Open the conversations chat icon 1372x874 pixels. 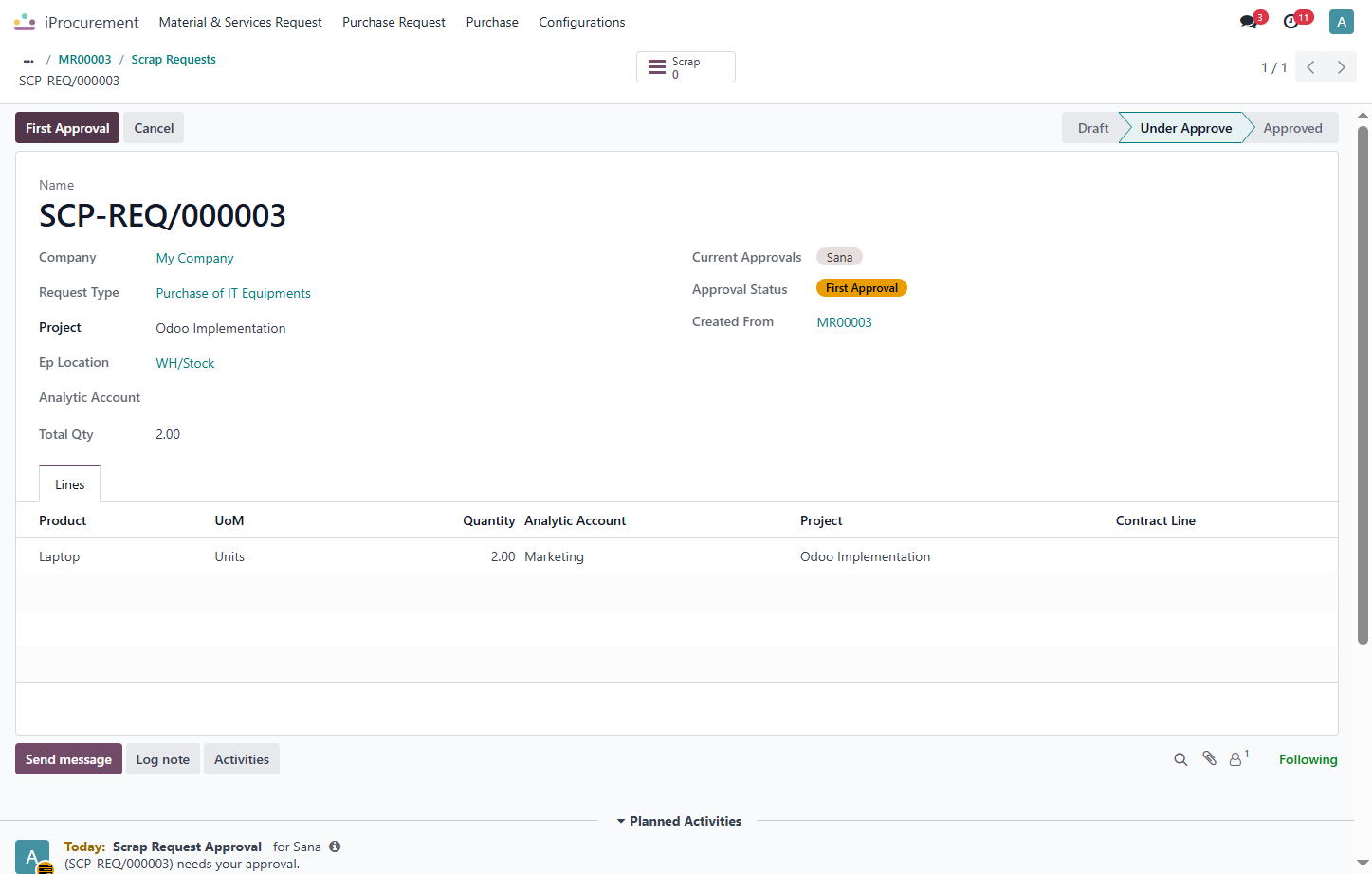[1249, 22]
